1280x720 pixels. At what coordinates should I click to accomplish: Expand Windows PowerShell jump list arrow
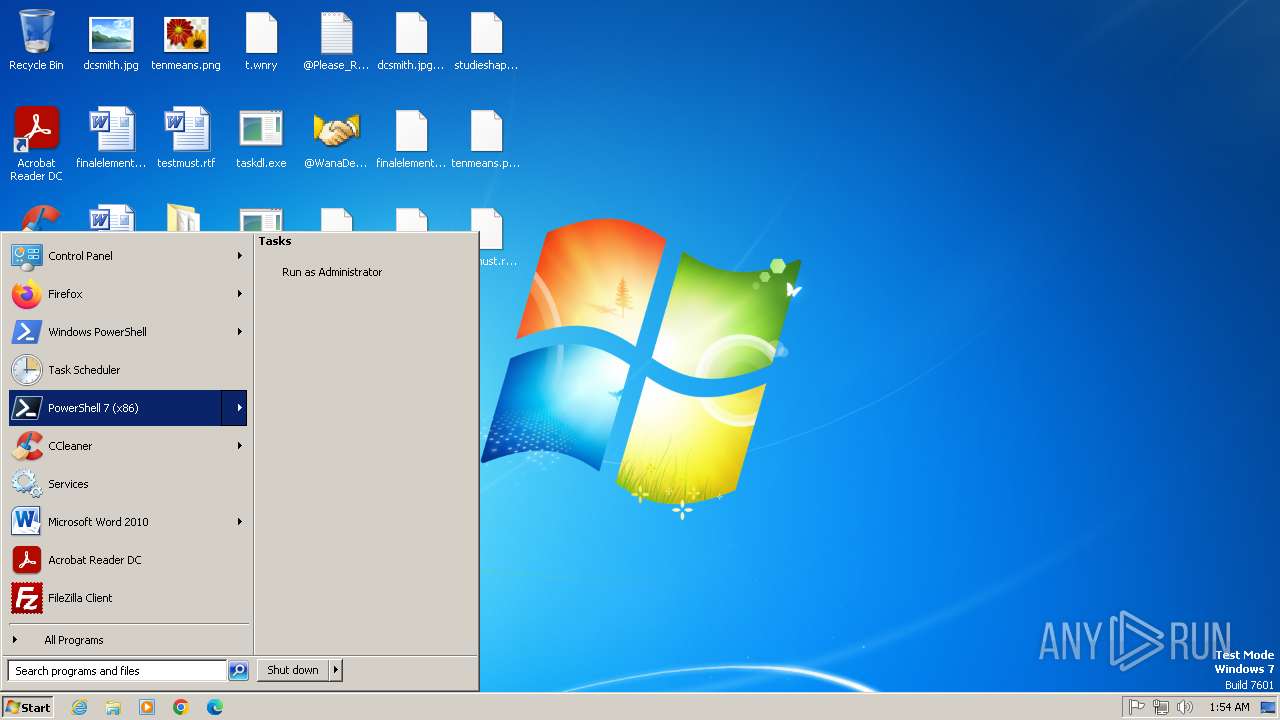[239, 332]
